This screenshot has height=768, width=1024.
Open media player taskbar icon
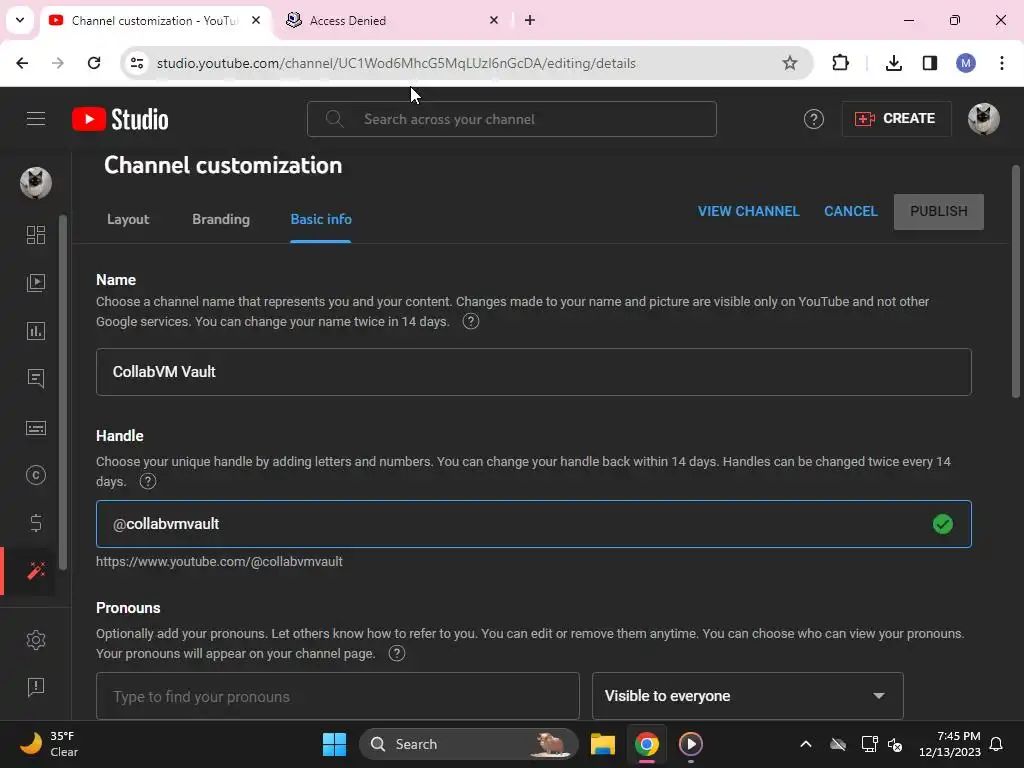pyautogui.click(x=690, y=744)
